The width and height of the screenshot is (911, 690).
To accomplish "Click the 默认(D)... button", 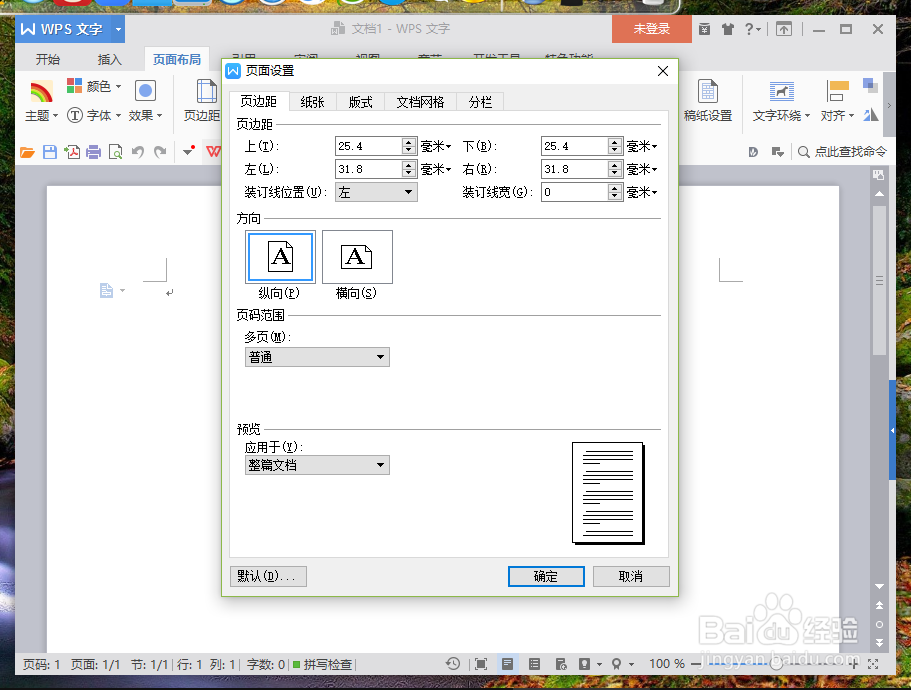I will [268, 576].
